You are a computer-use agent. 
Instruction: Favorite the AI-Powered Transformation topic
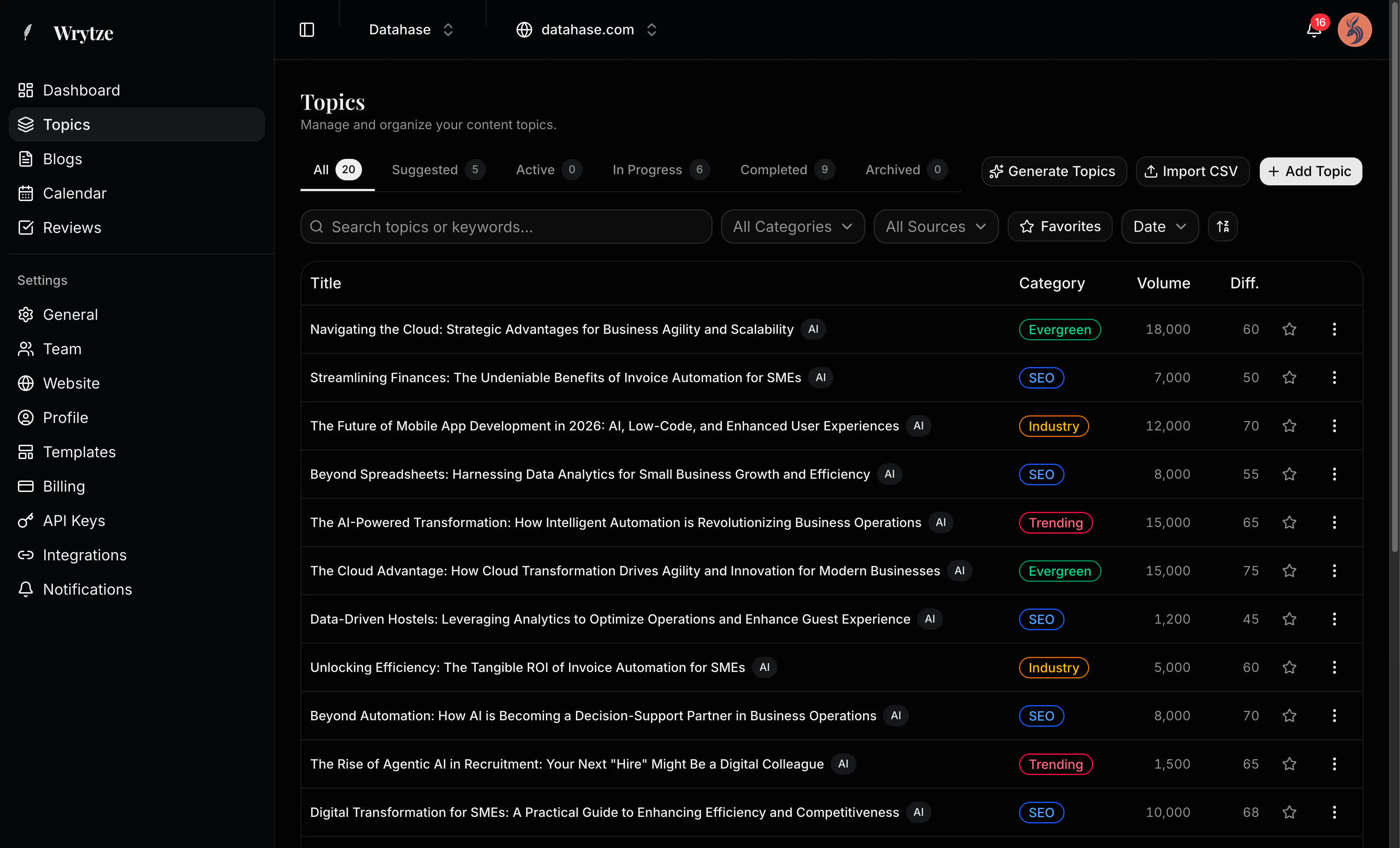click(1289, 523)
